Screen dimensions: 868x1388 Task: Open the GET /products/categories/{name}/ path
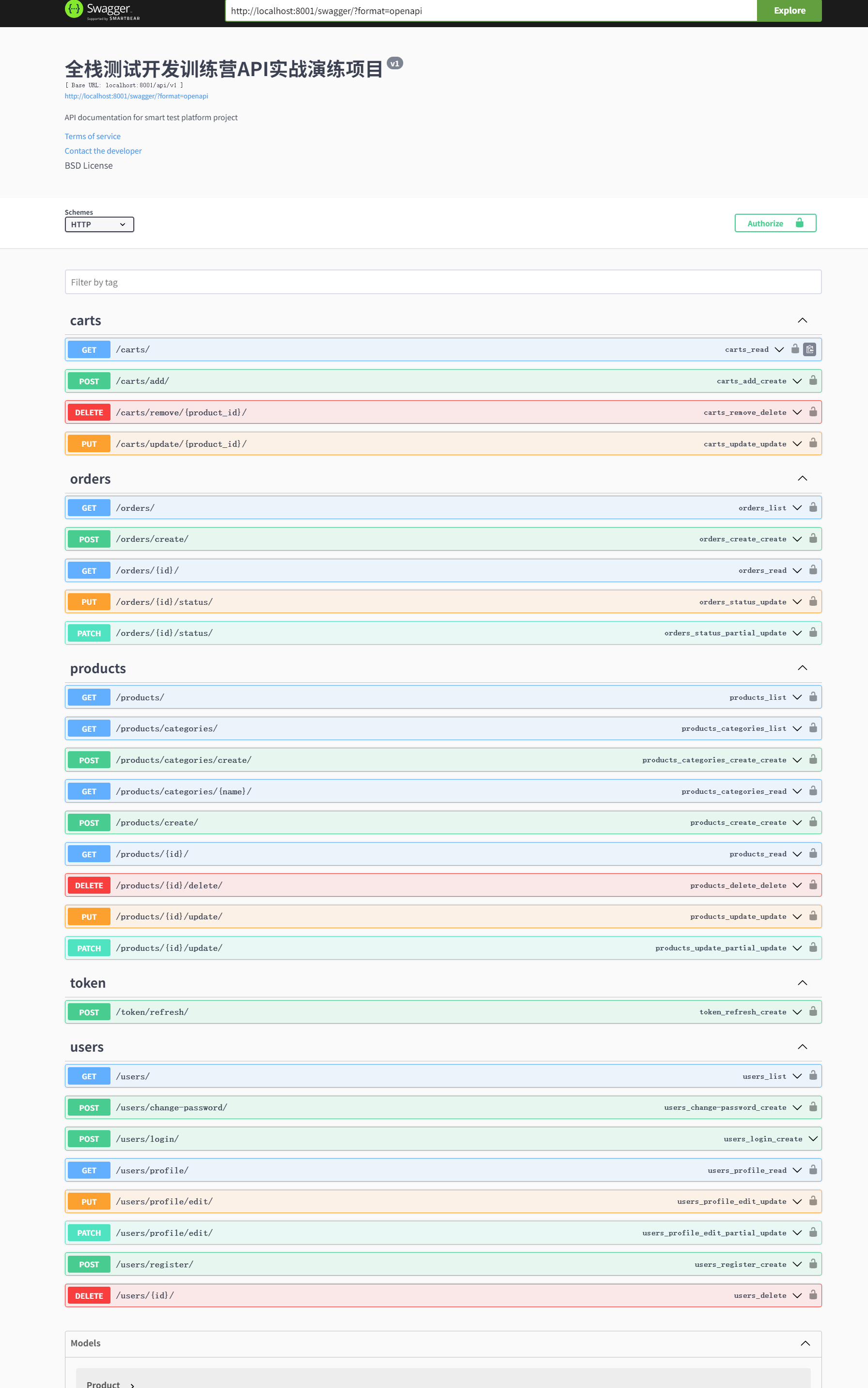point(184,791)
